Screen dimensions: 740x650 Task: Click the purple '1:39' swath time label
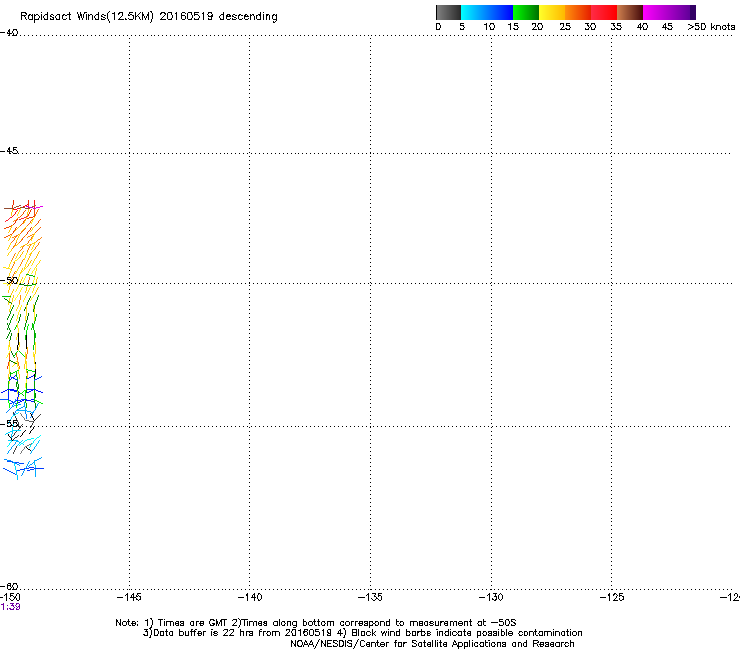point(10,607)
